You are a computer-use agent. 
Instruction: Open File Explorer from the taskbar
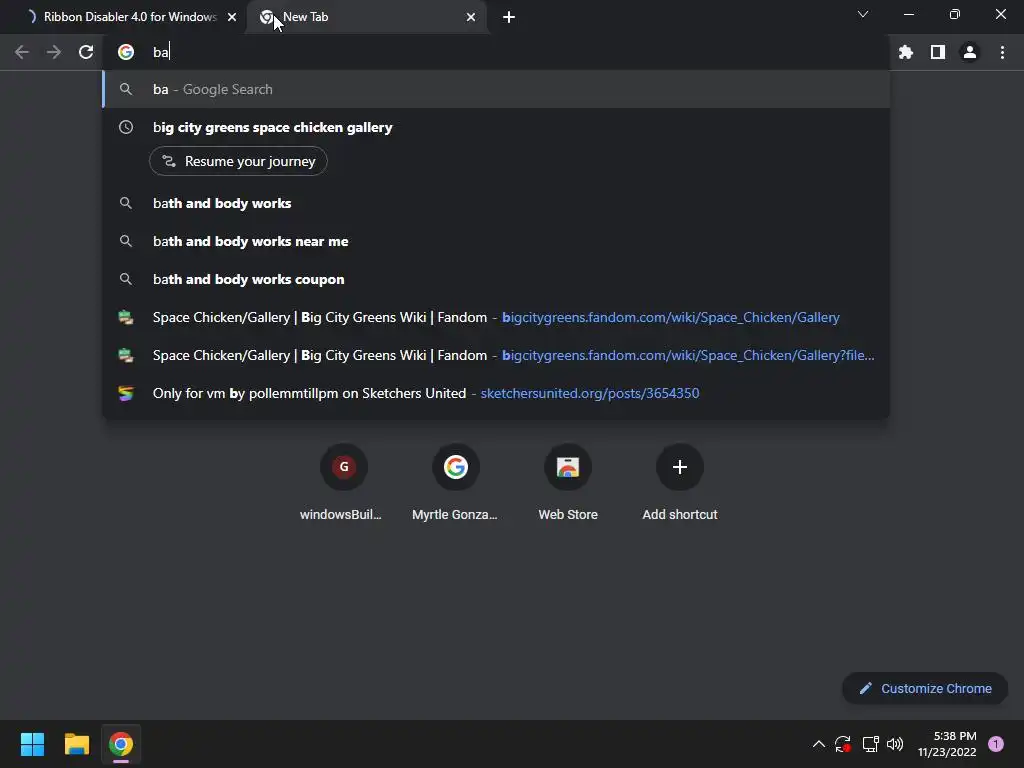[76, 744]
